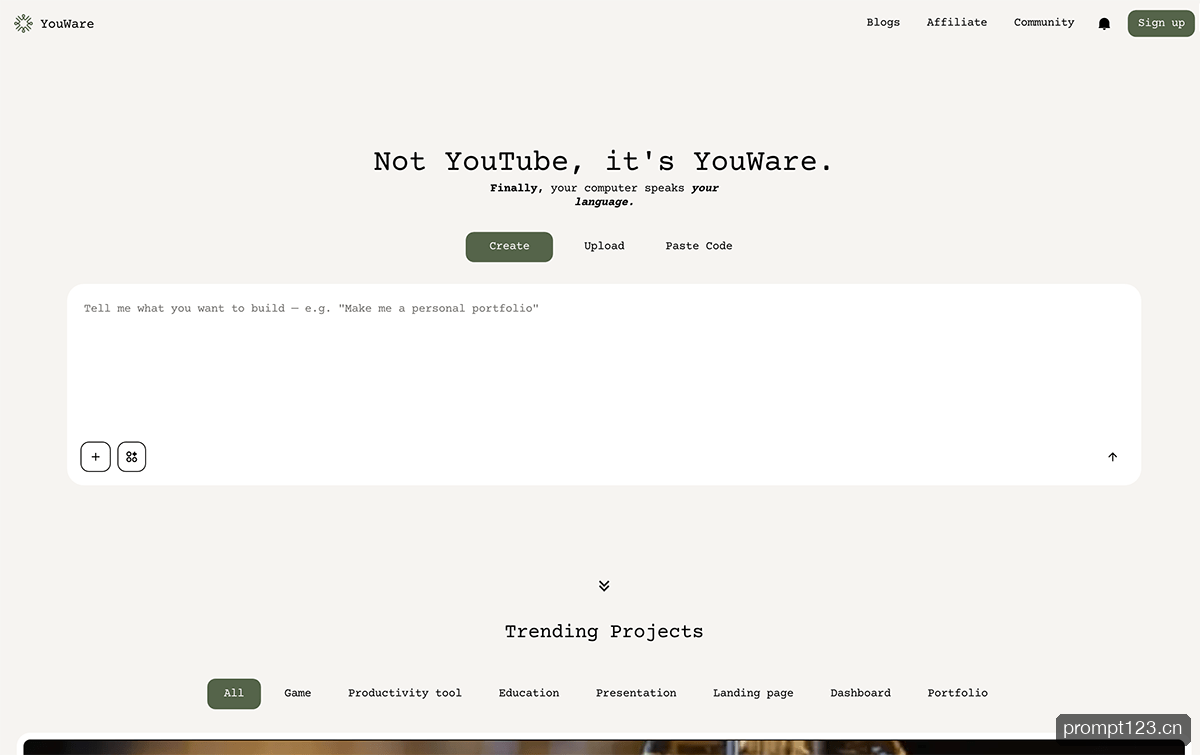Screen dimensions: 1200x755
Task: Click the Trending Projects heading
Action: point(604,632)
